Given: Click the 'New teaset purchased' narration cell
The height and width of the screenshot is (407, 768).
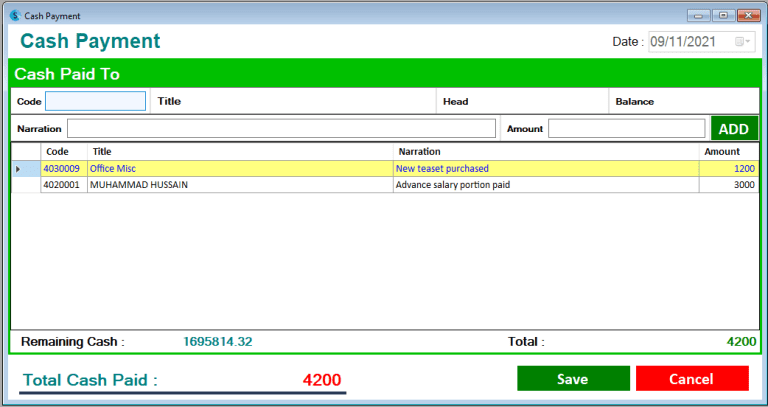Looking at the screenshot, I should [545, 169].
